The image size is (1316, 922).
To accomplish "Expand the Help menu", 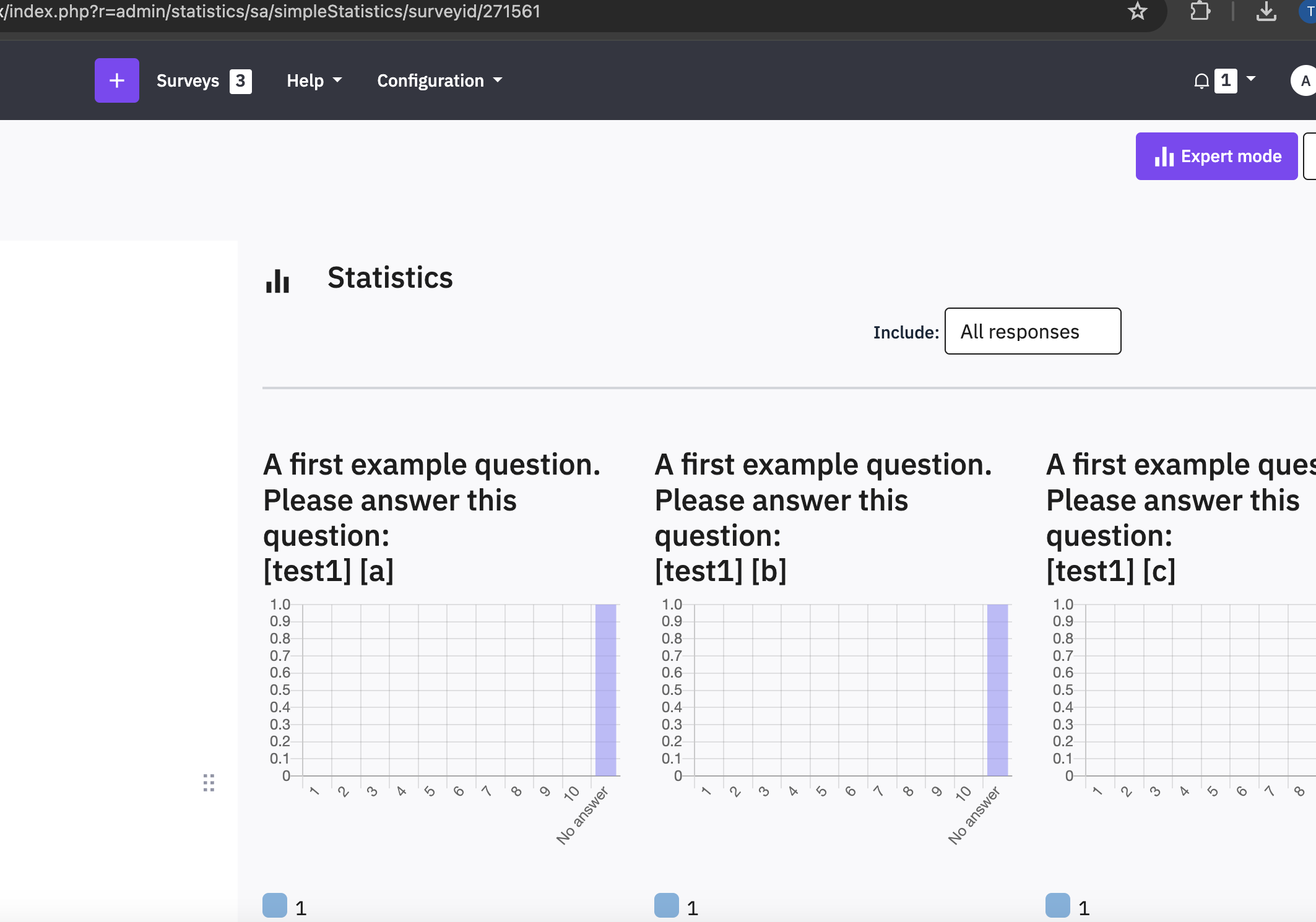I will pos(314,80).
